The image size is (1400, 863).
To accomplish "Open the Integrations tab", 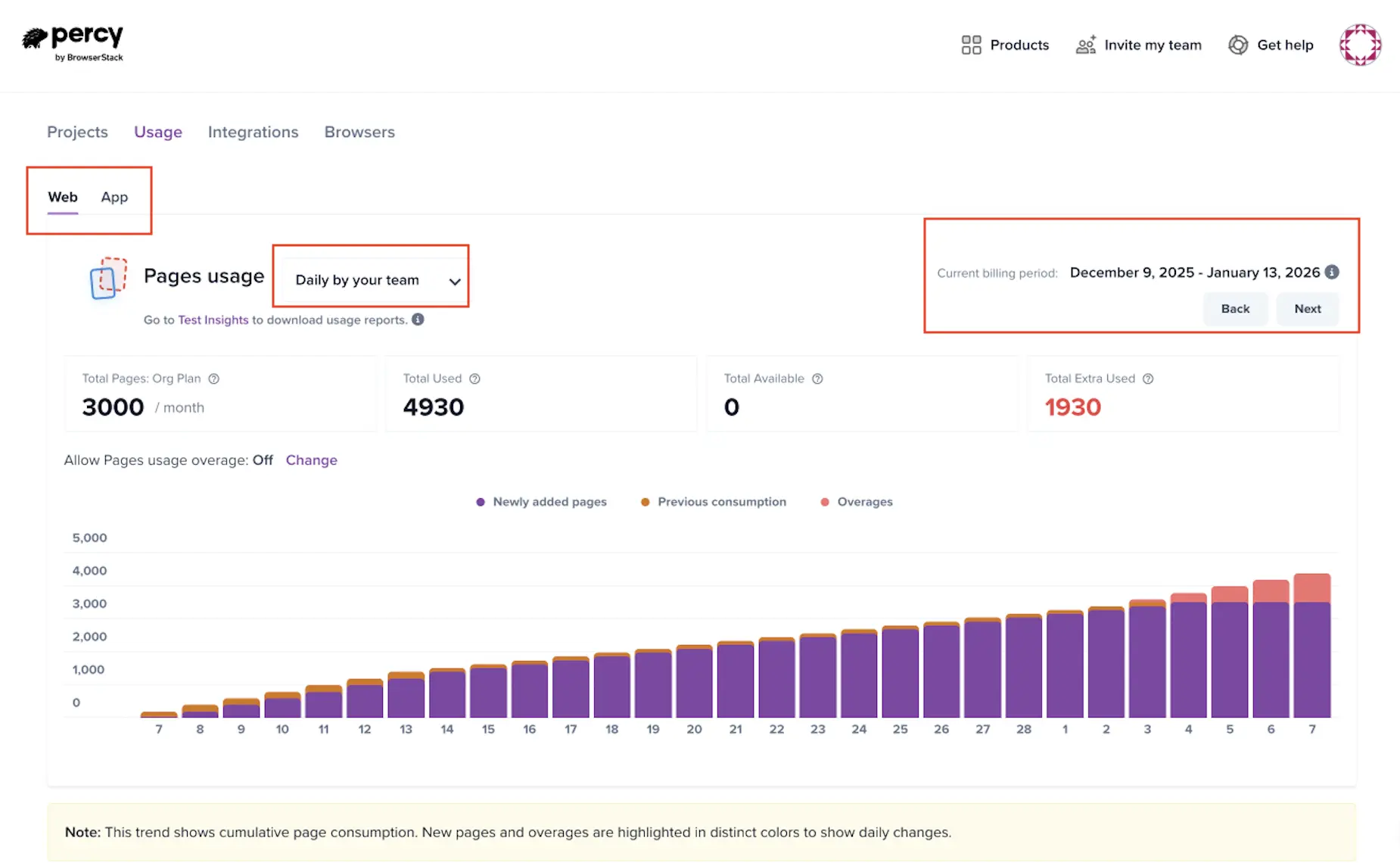I will (253, 132).
